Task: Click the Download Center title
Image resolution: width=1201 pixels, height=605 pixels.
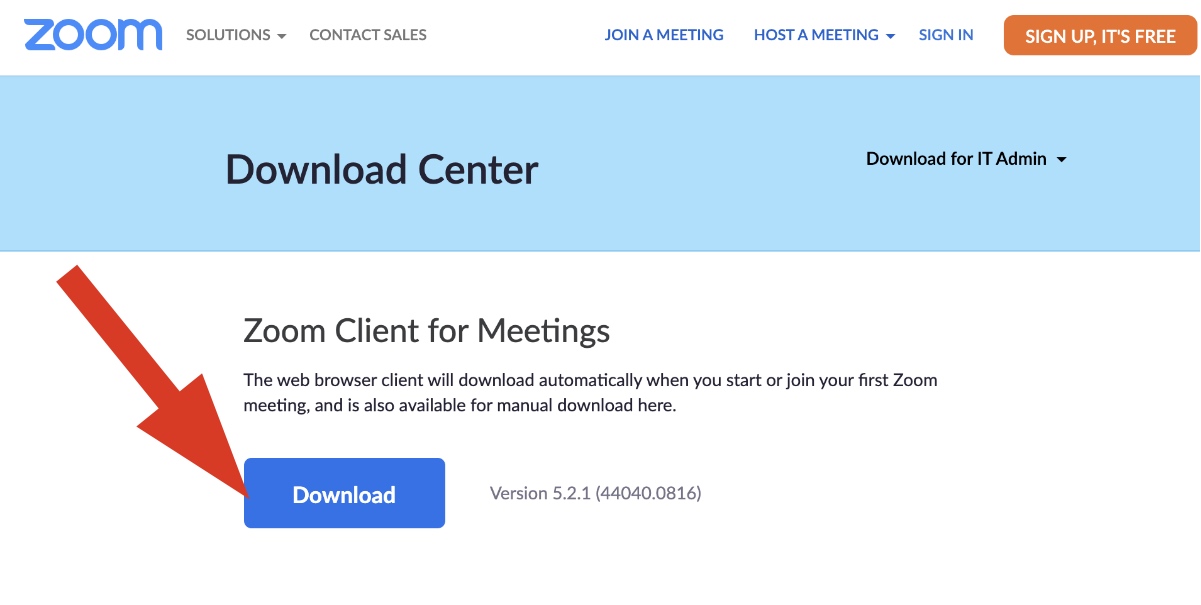Action: [382, 170]
